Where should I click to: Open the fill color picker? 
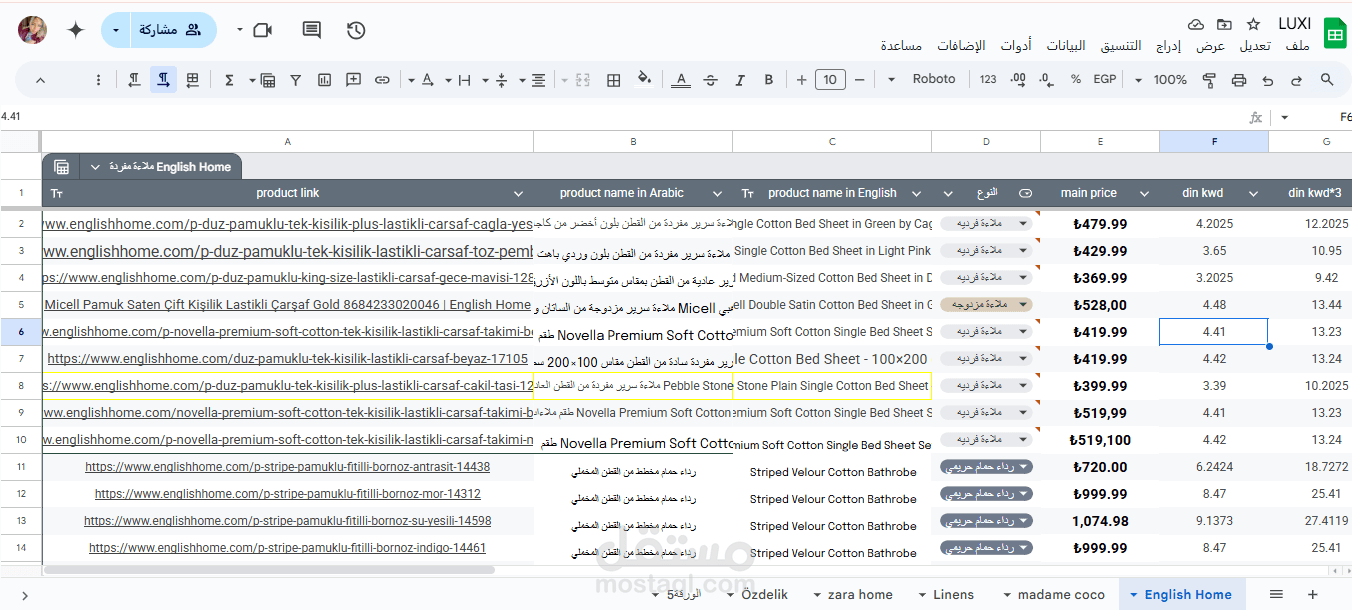click(x=644, y=80)
